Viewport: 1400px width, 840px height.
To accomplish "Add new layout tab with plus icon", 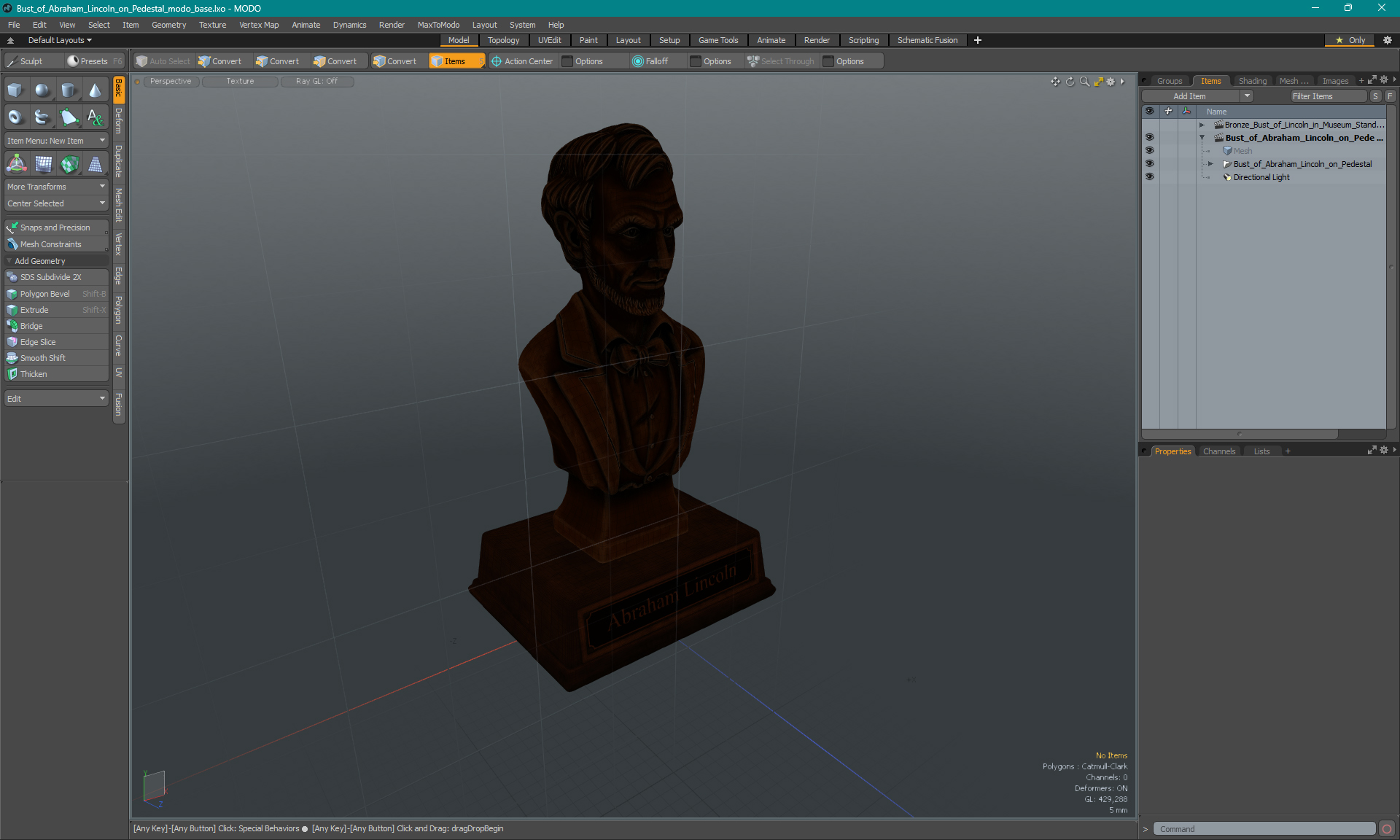I will tap(978, 40).
